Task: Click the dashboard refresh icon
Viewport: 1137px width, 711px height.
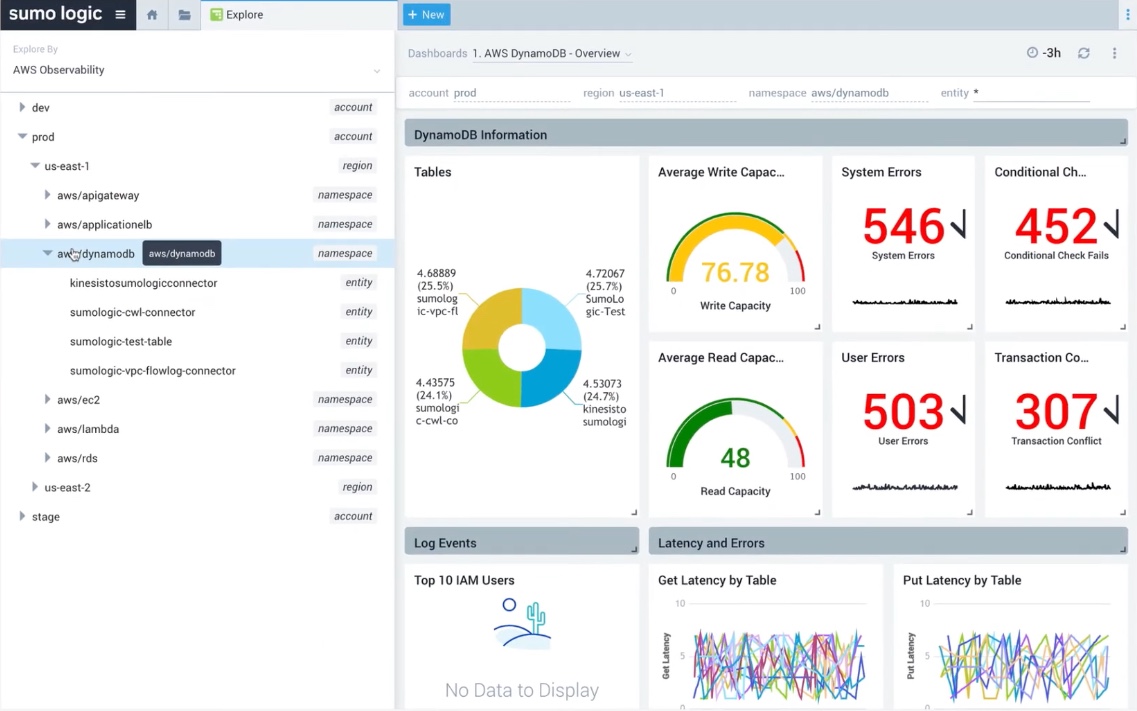Action: [x=1083, y=53]
